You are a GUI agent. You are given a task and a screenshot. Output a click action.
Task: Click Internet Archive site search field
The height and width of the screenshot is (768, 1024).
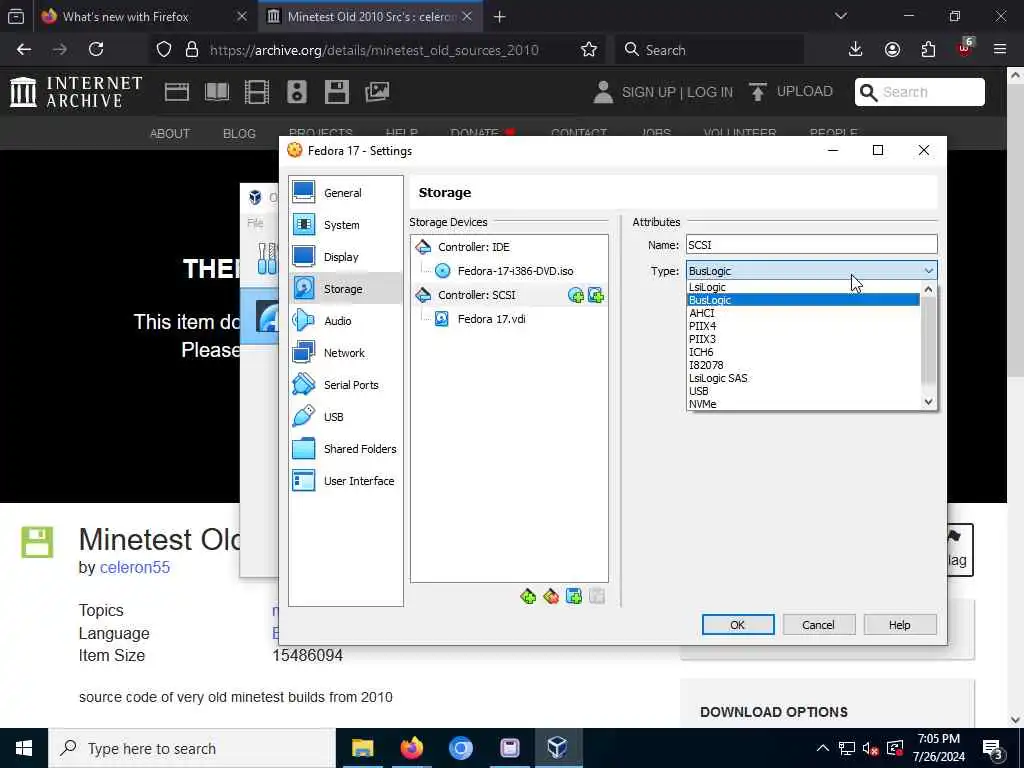pyautogui.click(x=920, y=92)
